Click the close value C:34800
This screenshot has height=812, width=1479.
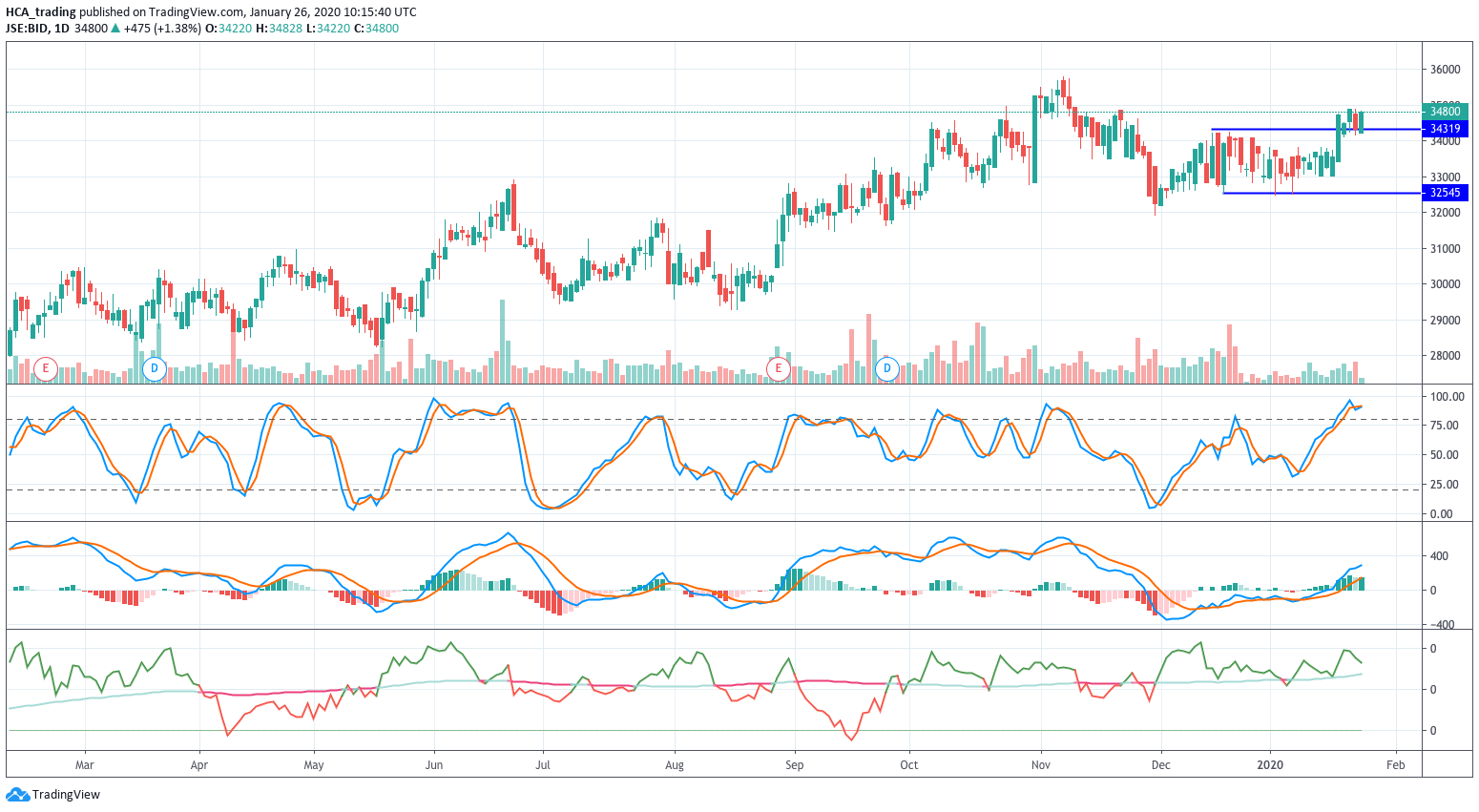point(376,29)
